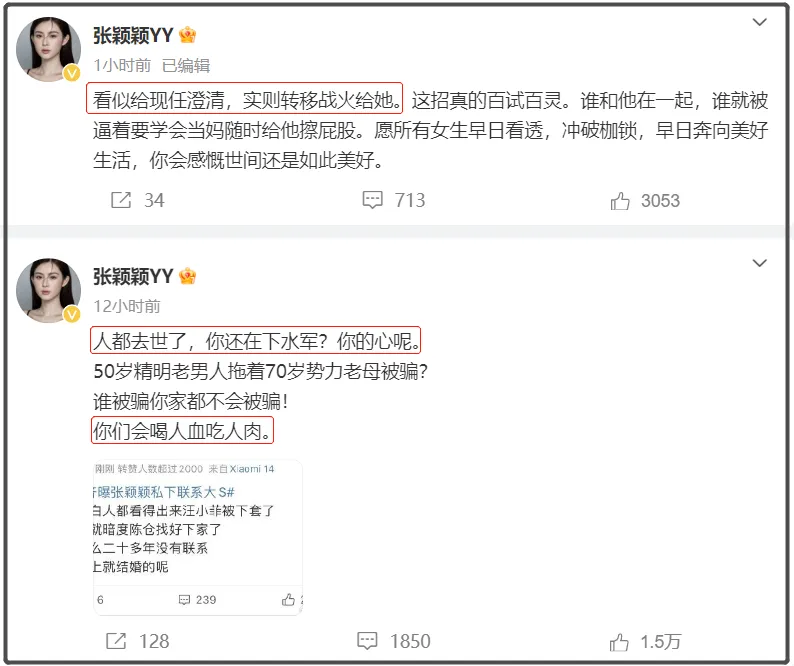This screenshot has width=794, height=666.
Task: Click the repost icon on the second post
Action: coord(116,641)
